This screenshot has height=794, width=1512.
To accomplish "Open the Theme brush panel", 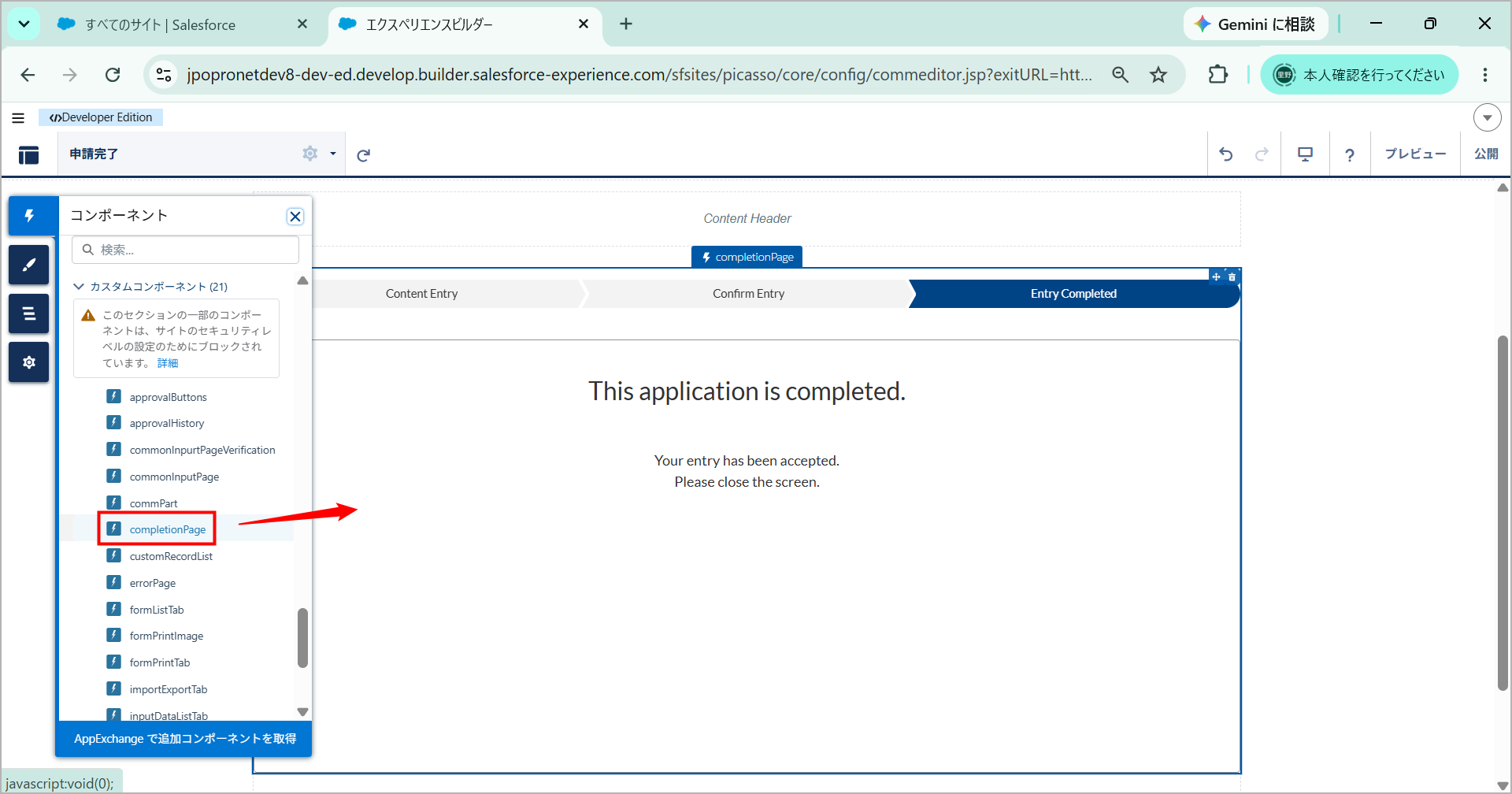I will pos(29,265).
